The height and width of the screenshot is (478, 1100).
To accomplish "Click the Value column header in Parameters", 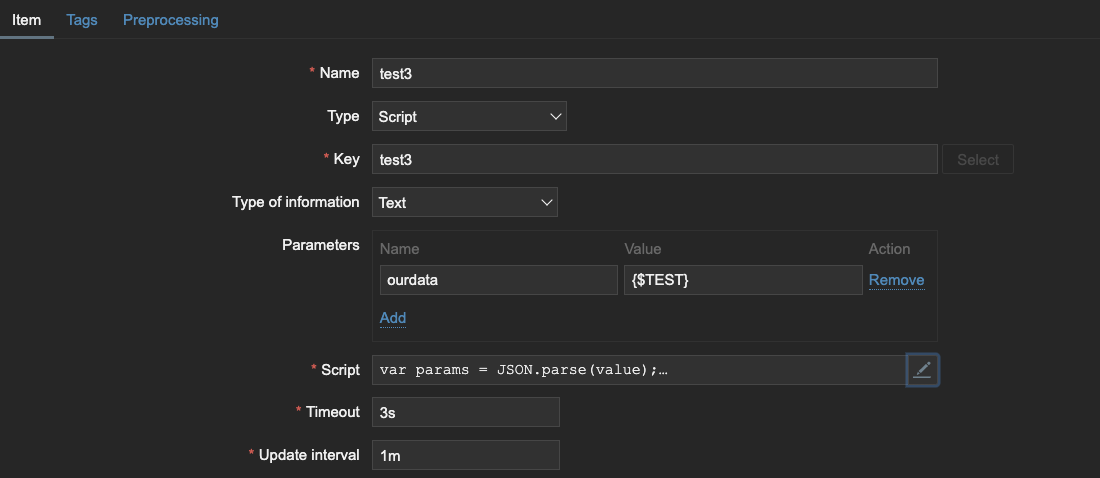I will 643,249.
